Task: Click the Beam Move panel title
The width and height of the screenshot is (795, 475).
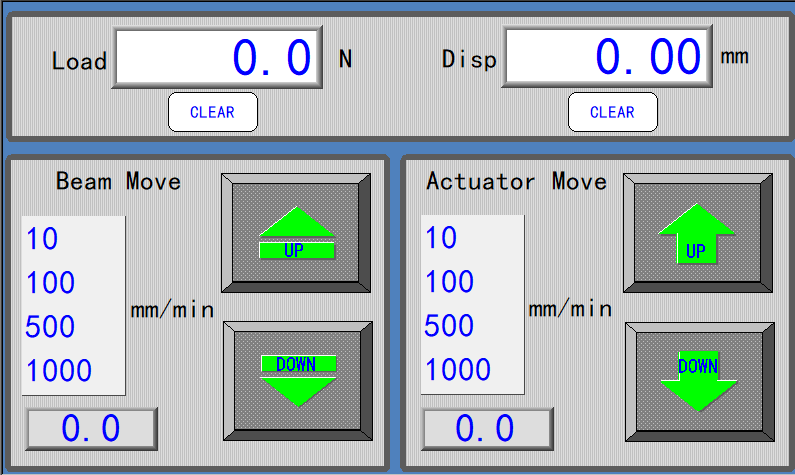Action: [x=118, y=181]
